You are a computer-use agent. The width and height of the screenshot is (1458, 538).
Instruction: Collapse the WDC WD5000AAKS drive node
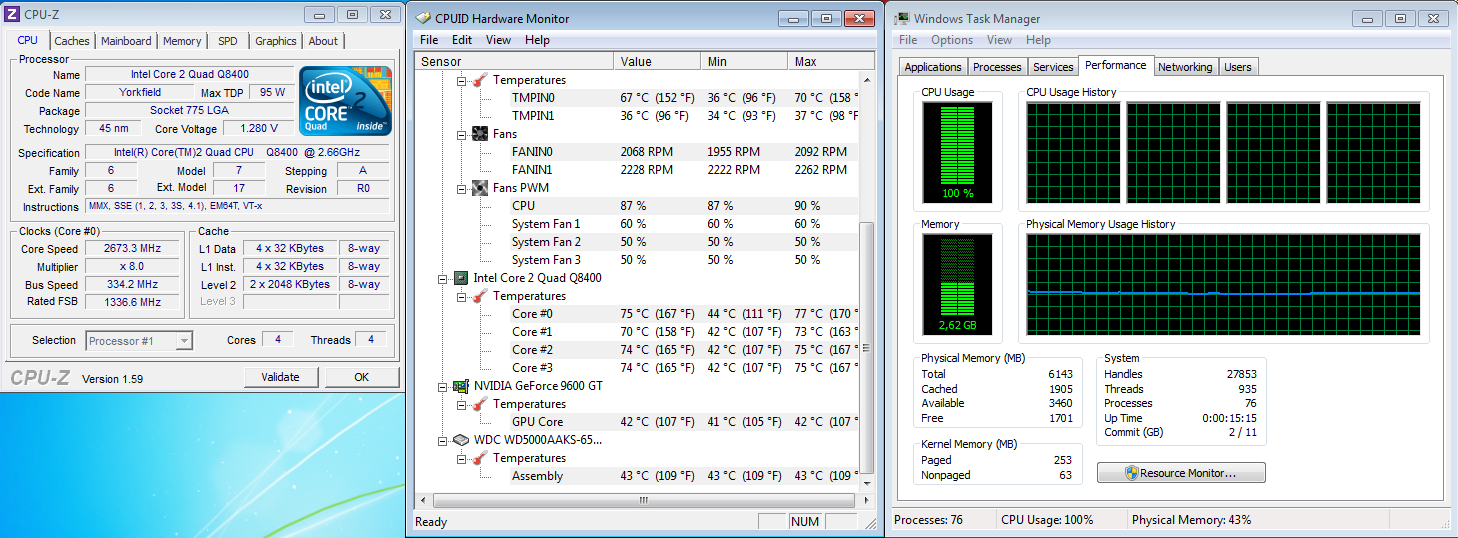pos(443,440)
